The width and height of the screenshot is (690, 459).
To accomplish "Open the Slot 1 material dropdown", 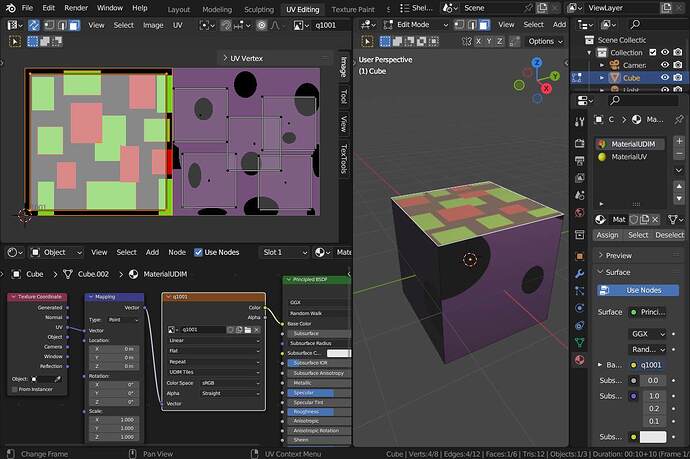I will click(285, 252).
